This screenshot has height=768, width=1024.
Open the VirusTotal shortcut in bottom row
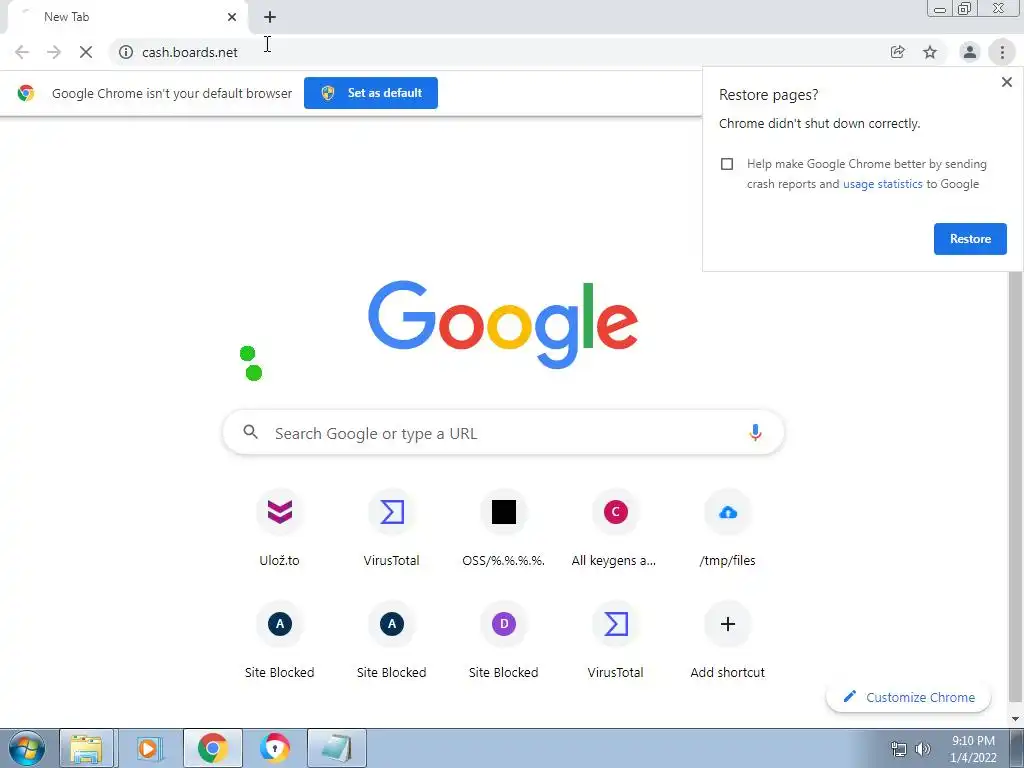coord(615,641)
